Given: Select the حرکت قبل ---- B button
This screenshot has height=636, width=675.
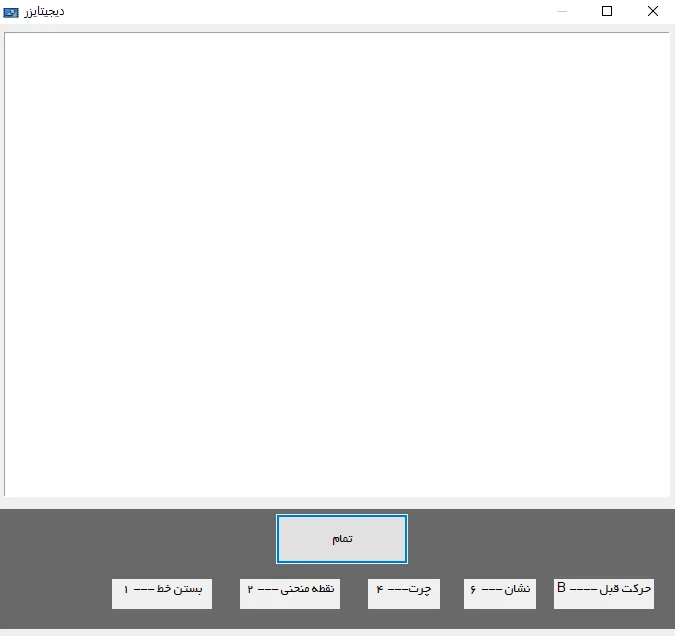Looking at the screenshot, I should click(x=604, y=593).
